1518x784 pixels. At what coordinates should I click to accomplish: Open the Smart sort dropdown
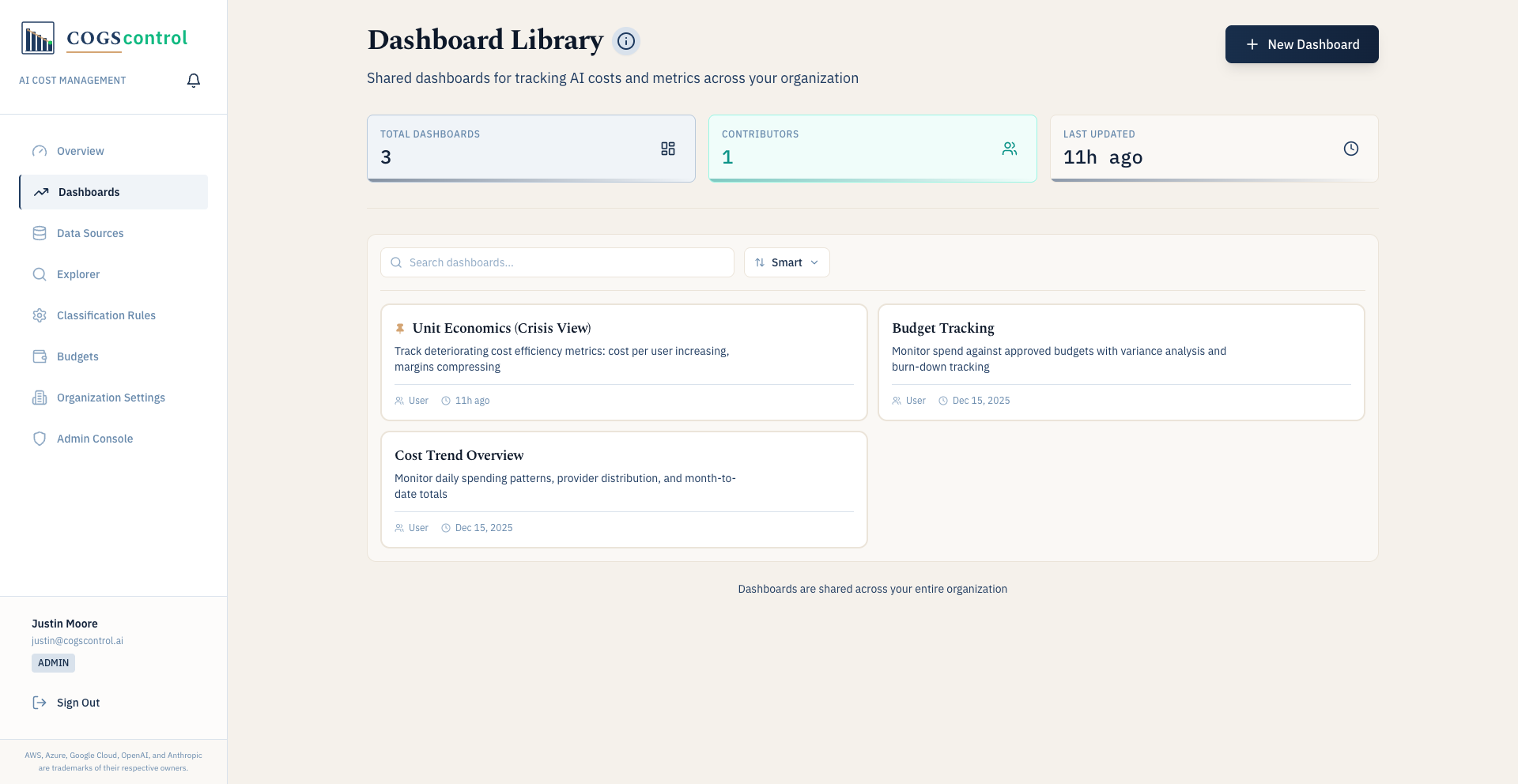[787, 262]
